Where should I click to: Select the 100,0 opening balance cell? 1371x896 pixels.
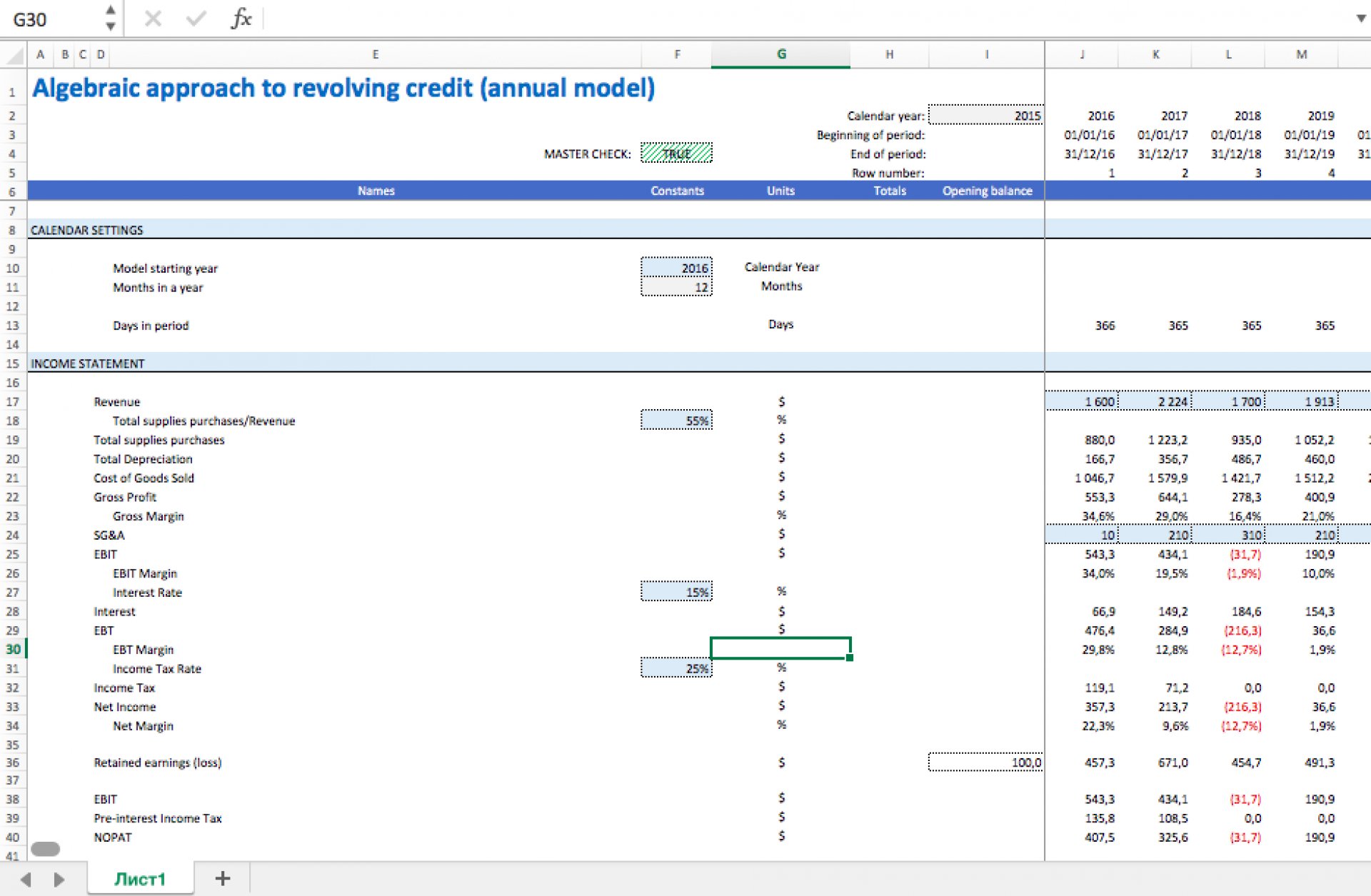[986, 762]
